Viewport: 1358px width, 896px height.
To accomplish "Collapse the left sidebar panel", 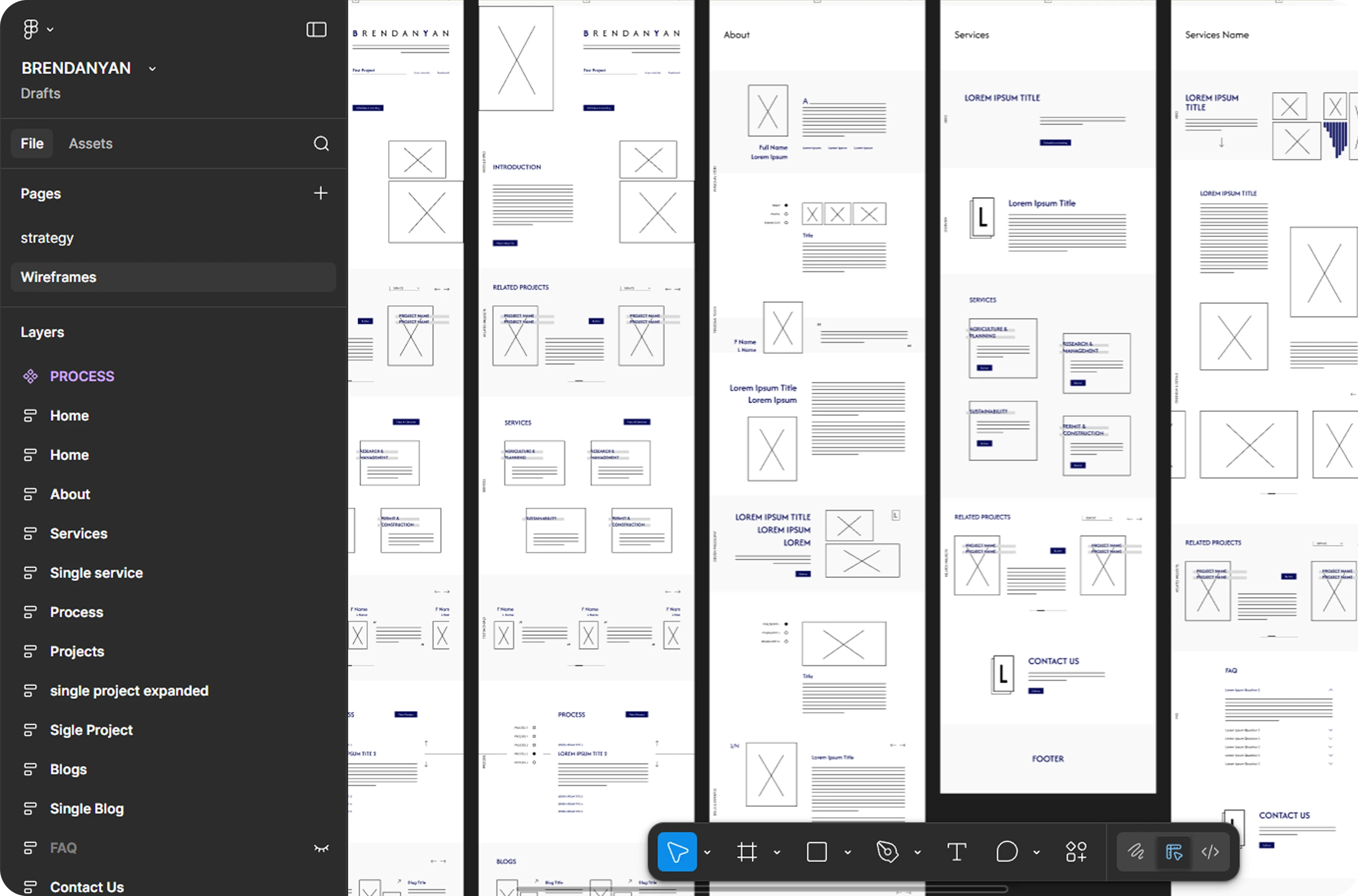I will (x=316, y=29).
